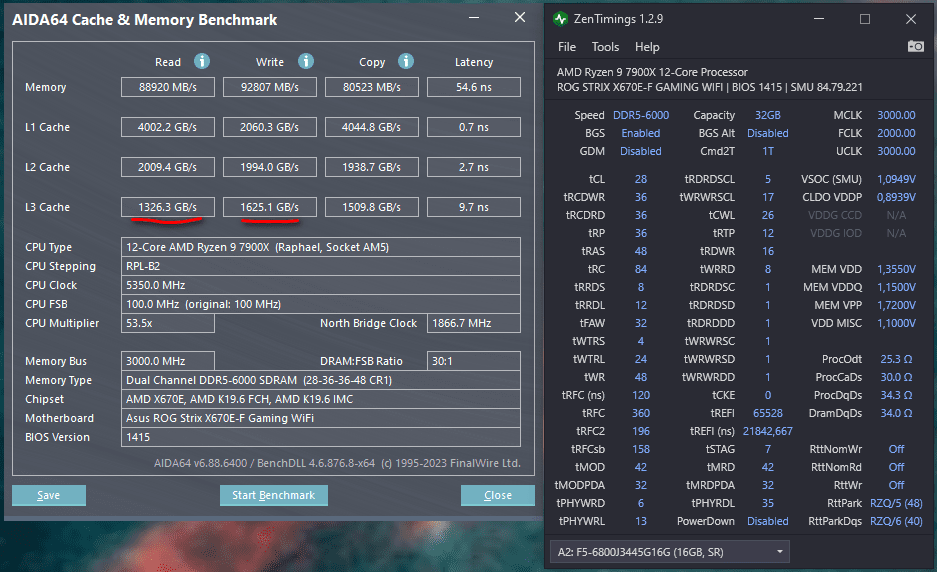Screen dimensions: 937x572
Task: Click the 32GB capacity value in ZenTimings
Action: (768, 115)
